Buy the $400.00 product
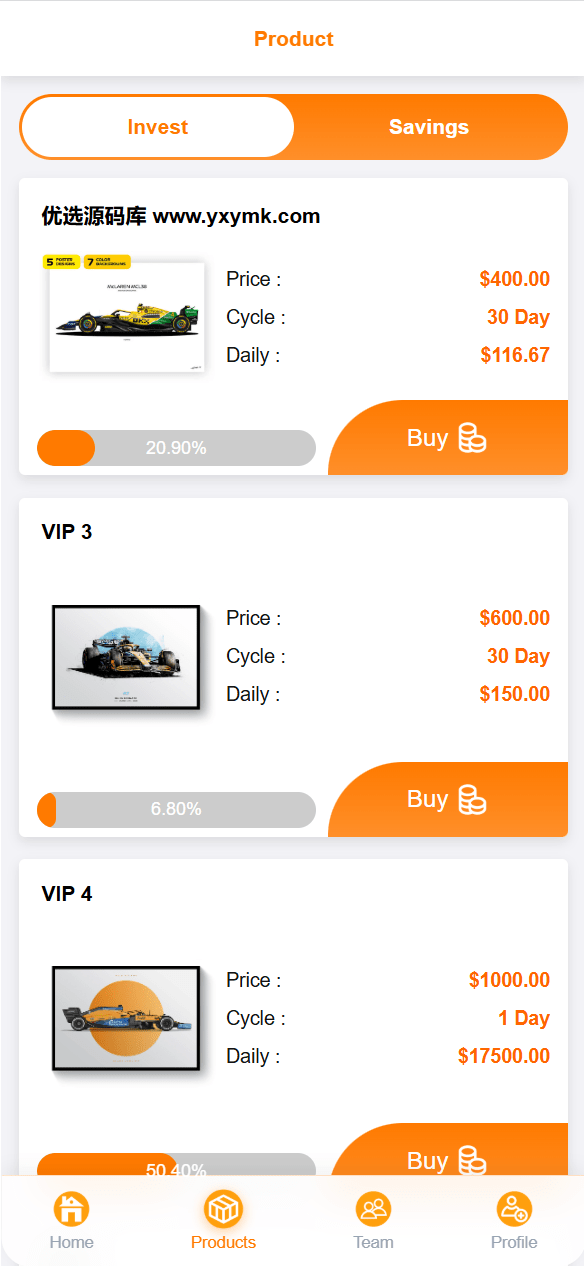Screen dimensions: 584x1266 448,438
